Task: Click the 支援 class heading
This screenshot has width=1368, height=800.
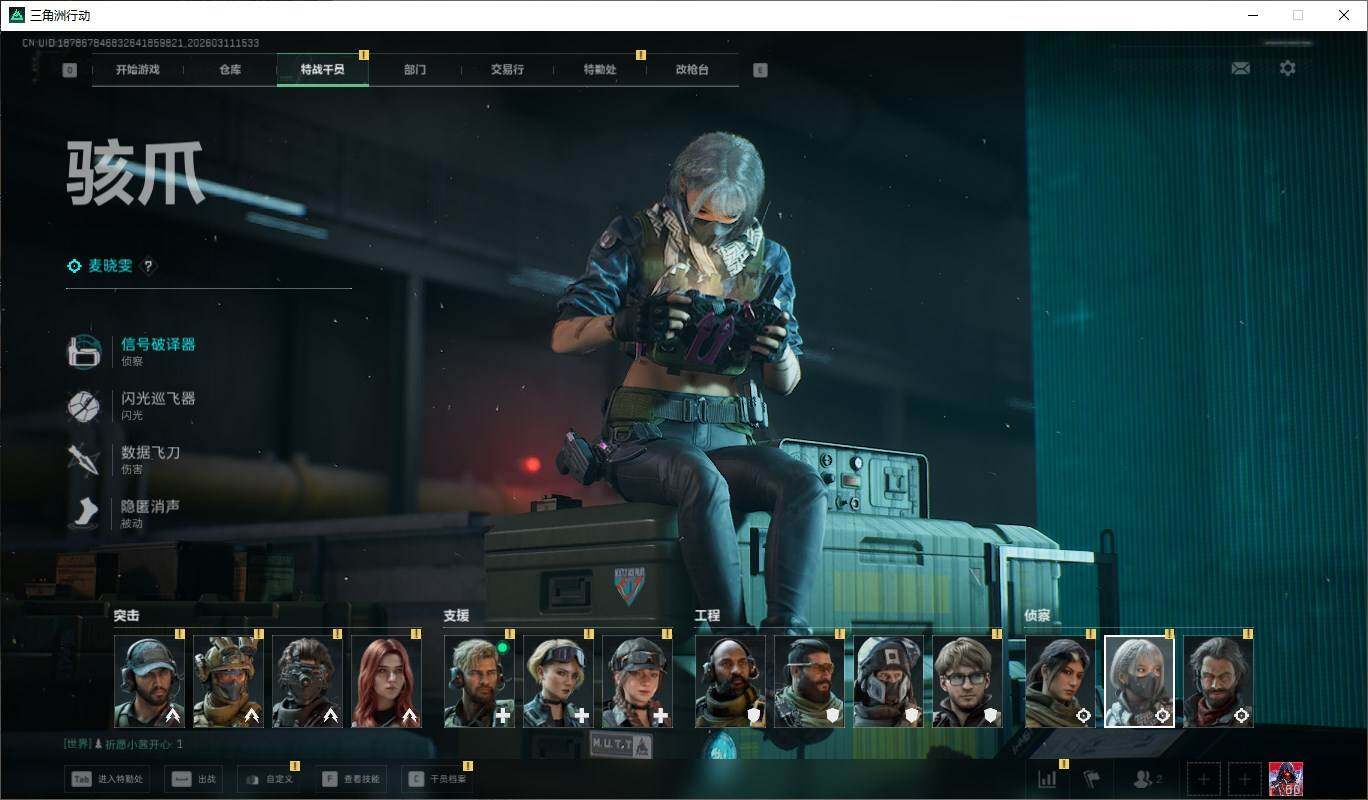Action: [x=457, y=616]
